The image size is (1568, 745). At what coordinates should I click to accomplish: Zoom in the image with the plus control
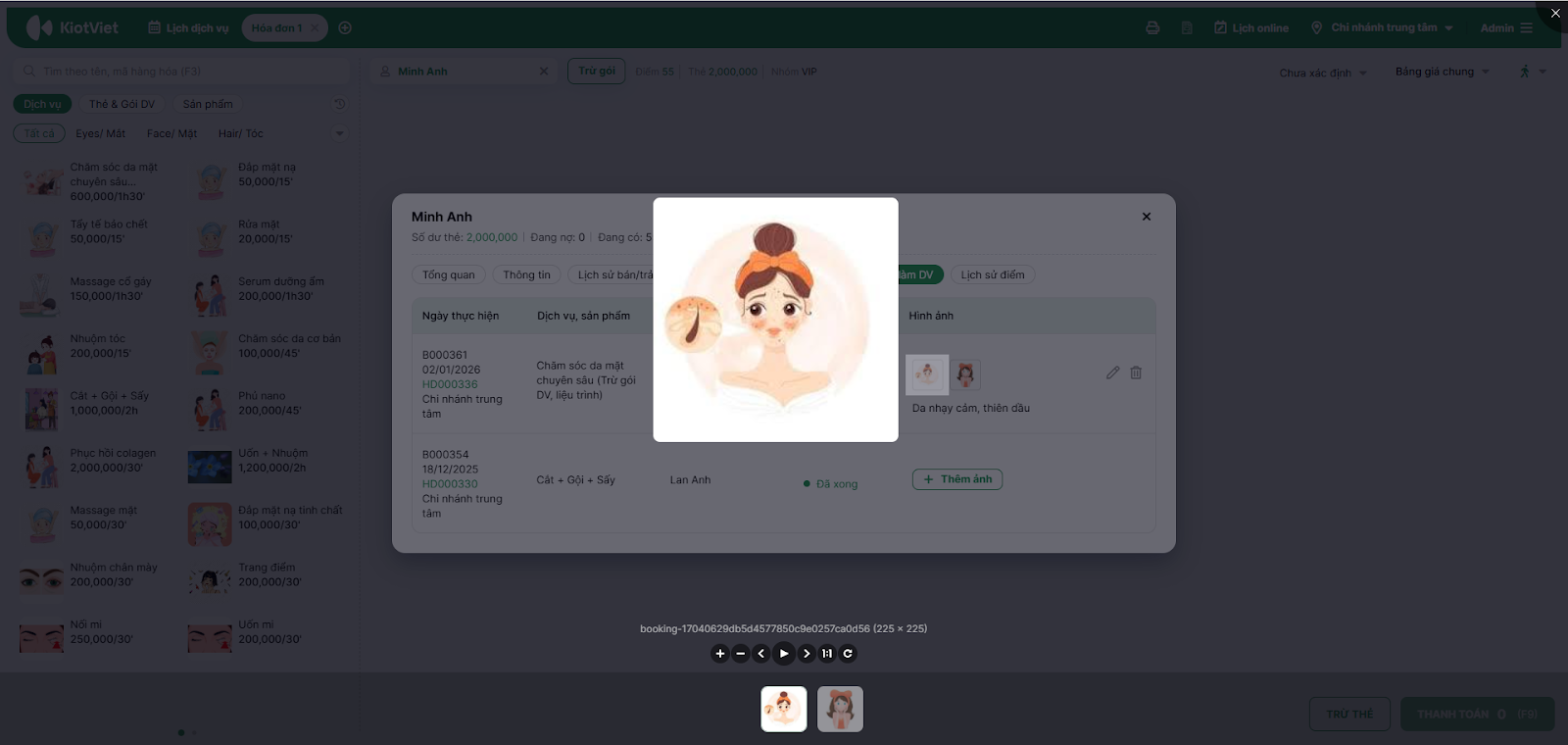pos(720,654)
